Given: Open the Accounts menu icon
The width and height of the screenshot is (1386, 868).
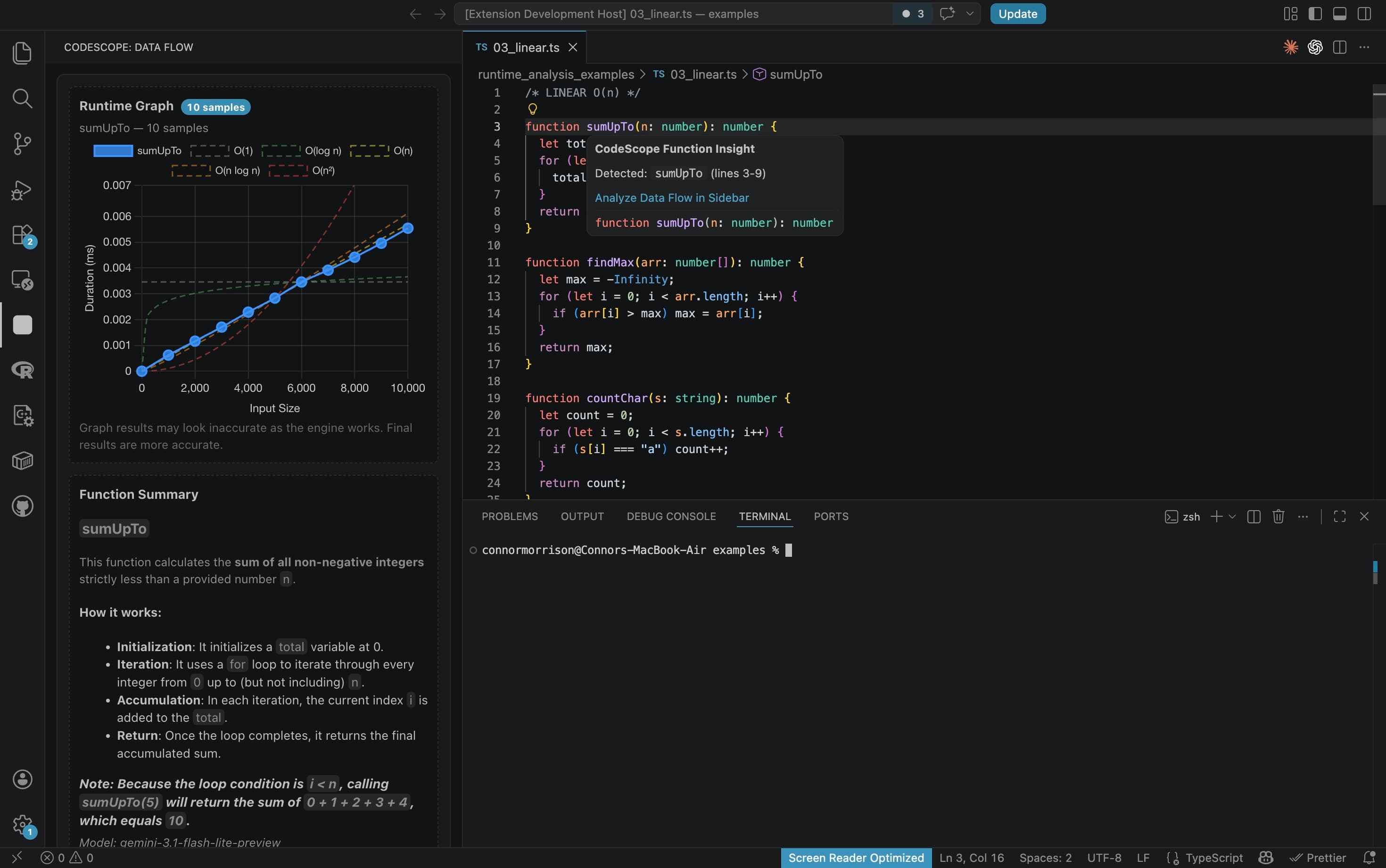Looking at the screenshot, I should tap(22, 779).
